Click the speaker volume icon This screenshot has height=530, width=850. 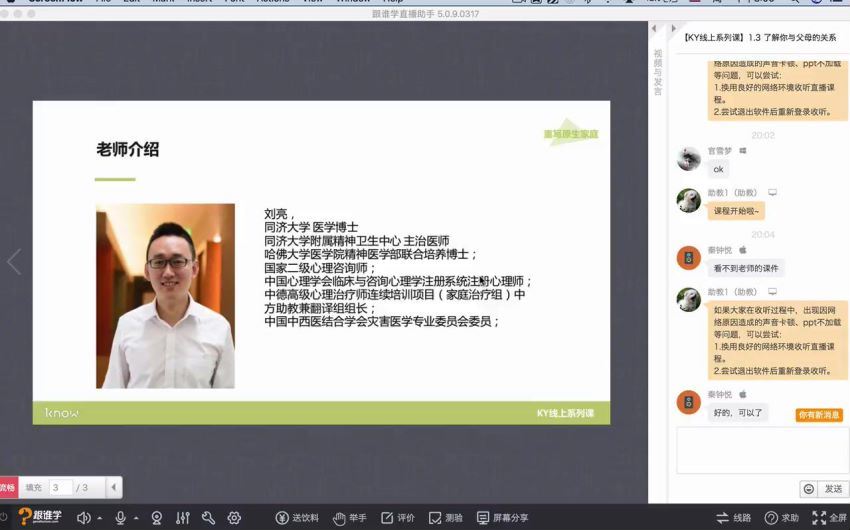(83, 518)
